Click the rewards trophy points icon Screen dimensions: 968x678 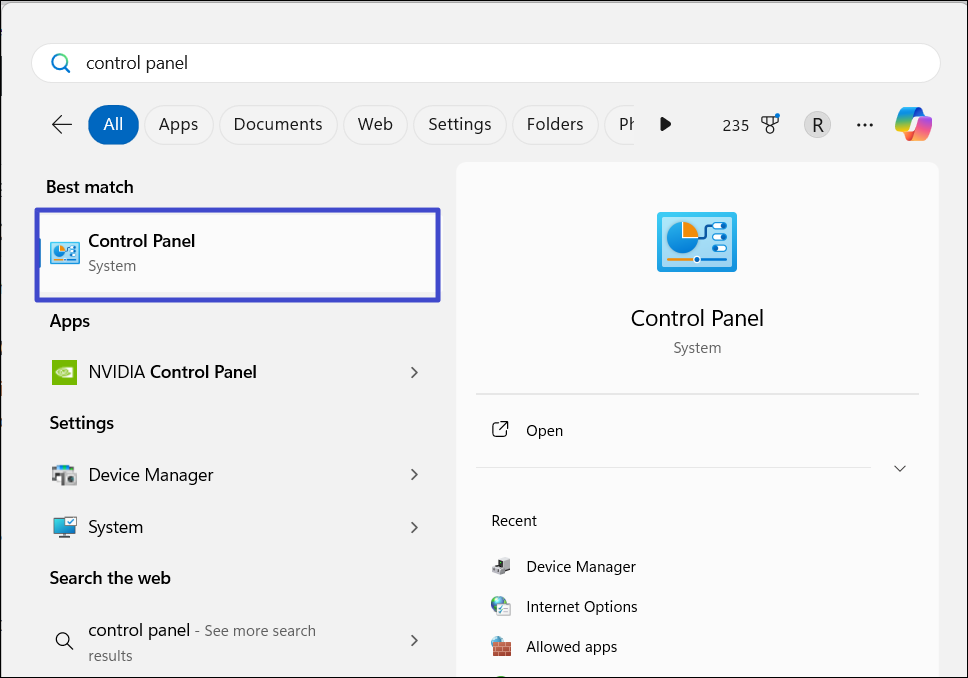[769, 124]
